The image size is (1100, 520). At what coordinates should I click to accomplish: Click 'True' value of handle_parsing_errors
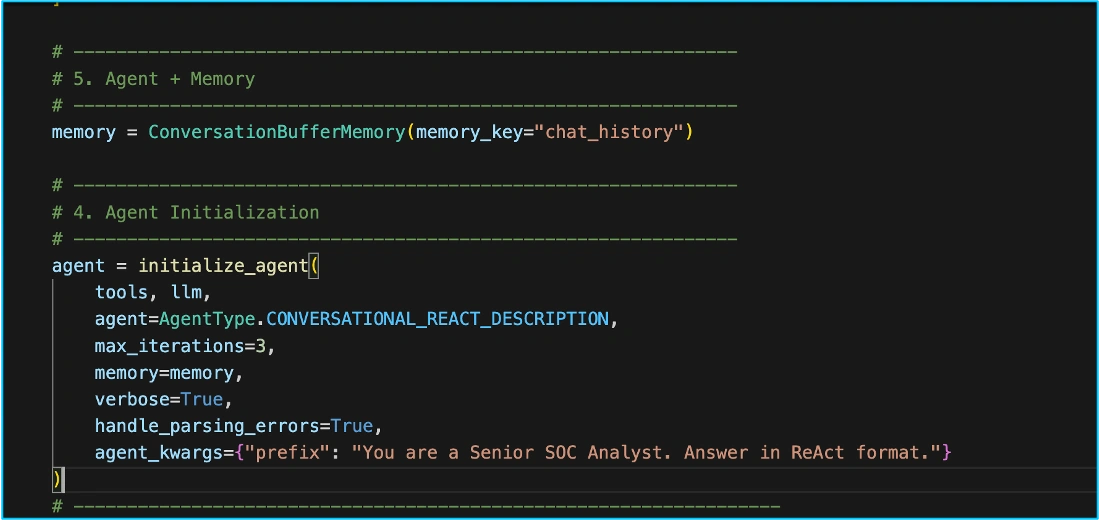(351, 426)
